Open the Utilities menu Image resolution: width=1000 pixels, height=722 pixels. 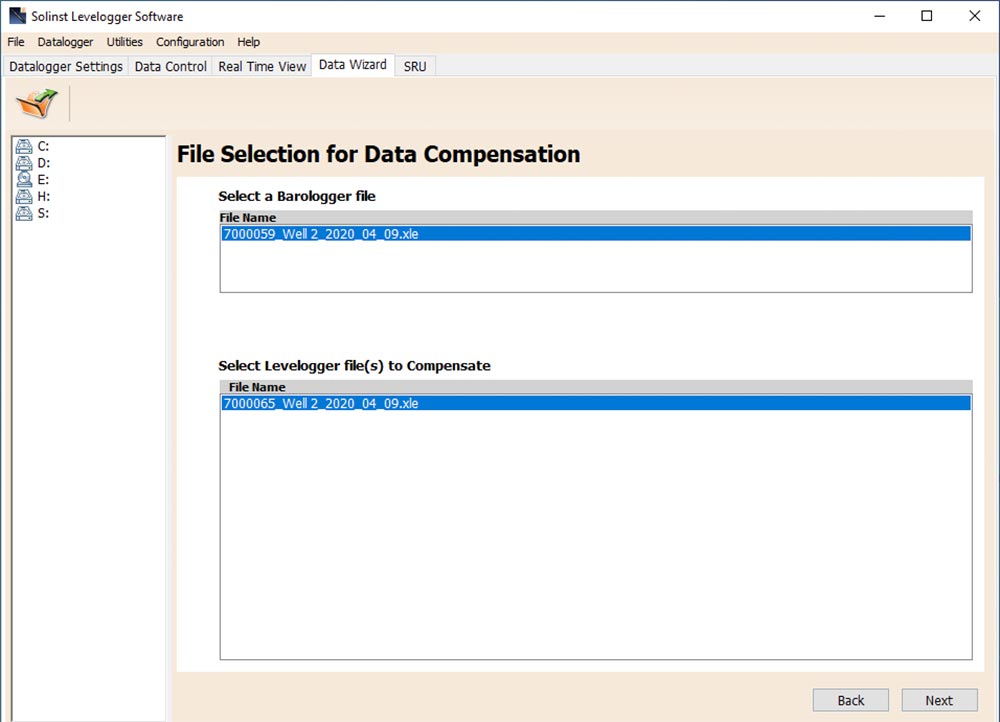point(124,42)
